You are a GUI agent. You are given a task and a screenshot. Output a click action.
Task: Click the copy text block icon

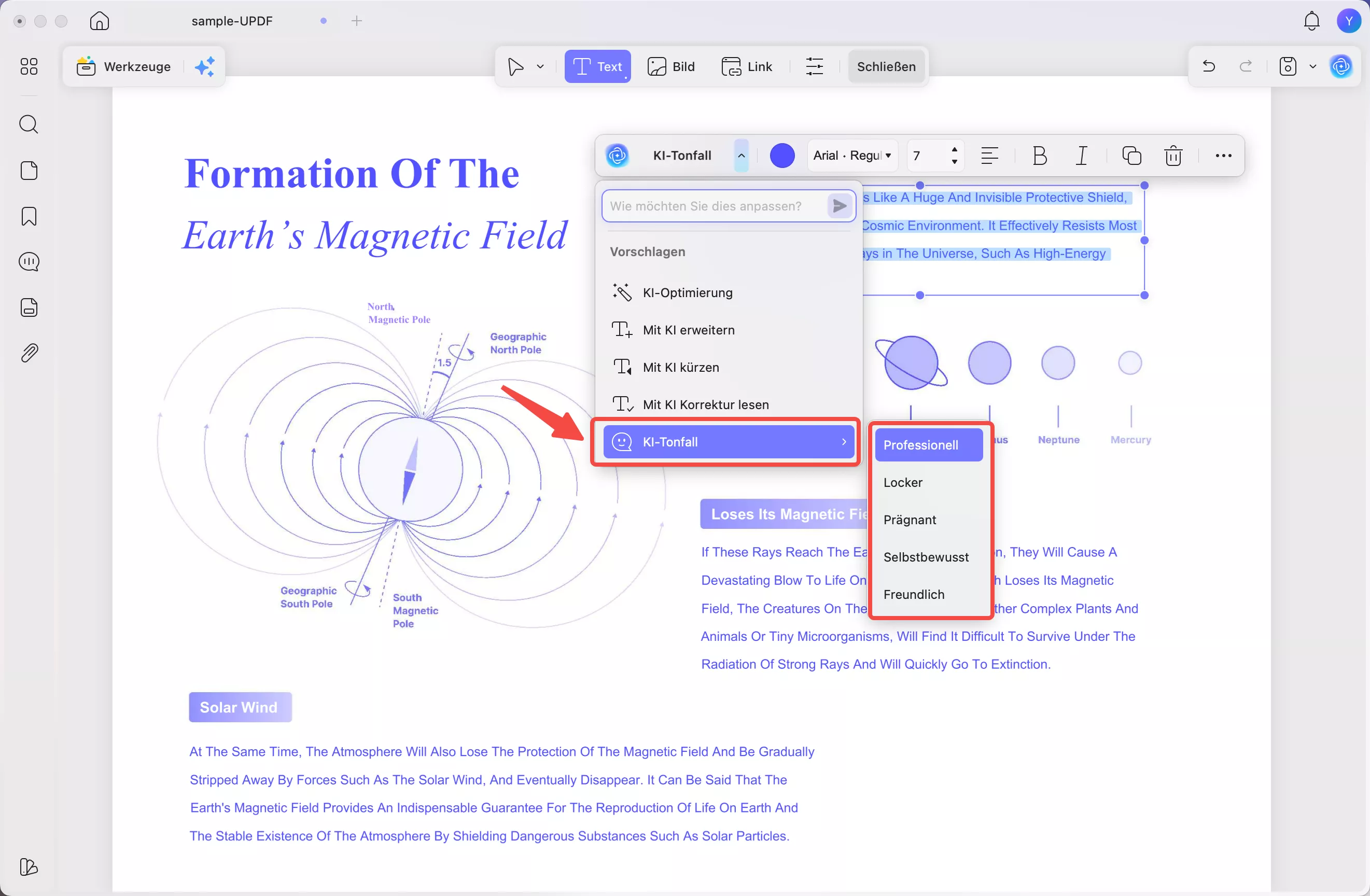click(x=1130, y=156)
